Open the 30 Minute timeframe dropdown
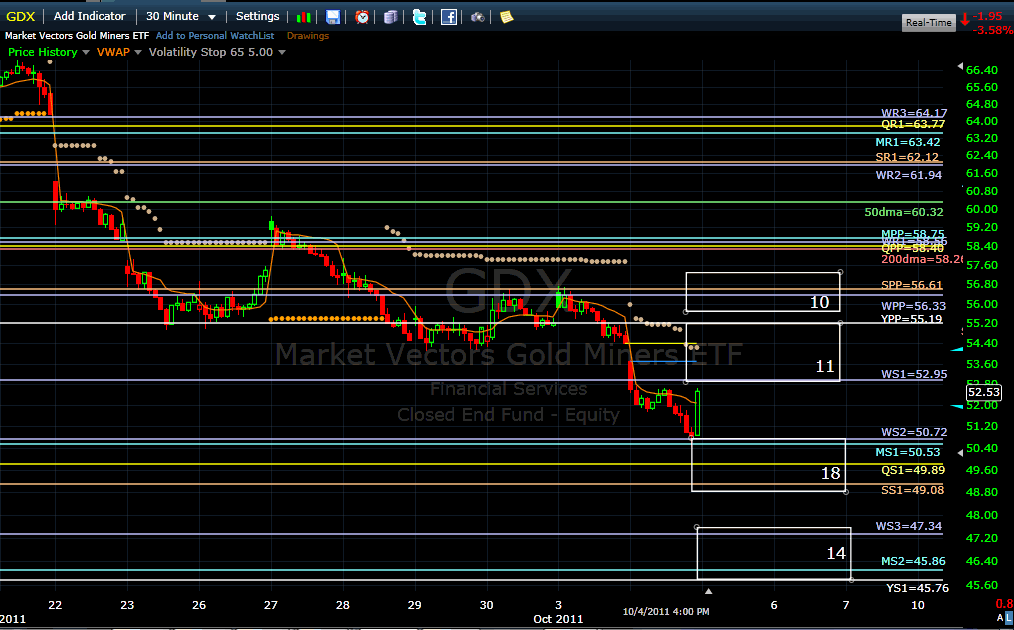 (181, 16)
